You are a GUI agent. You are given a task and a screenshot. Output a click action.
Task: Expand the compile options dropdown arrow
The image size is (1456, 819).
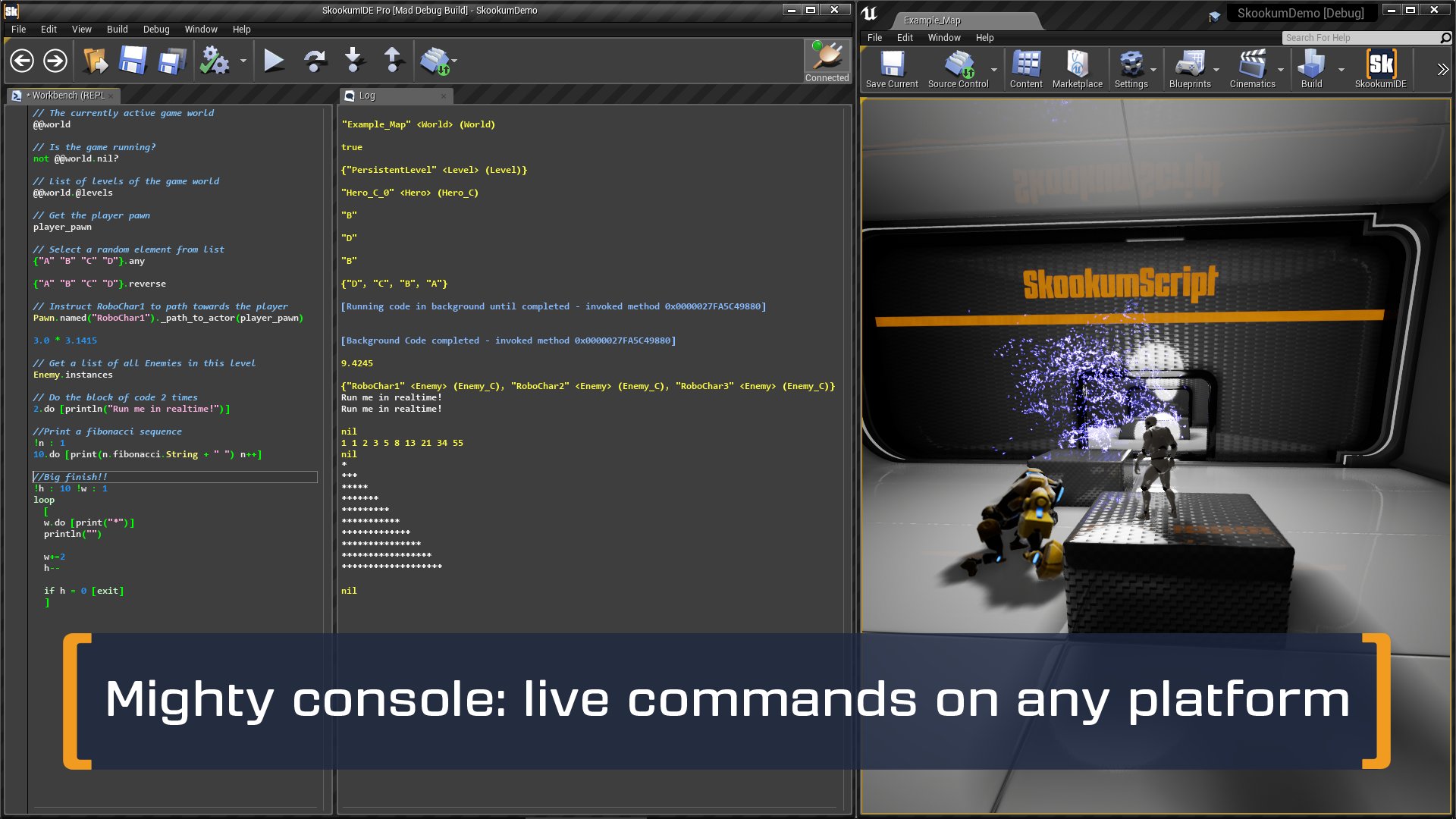pyautogui.click(x=243, y=61)
